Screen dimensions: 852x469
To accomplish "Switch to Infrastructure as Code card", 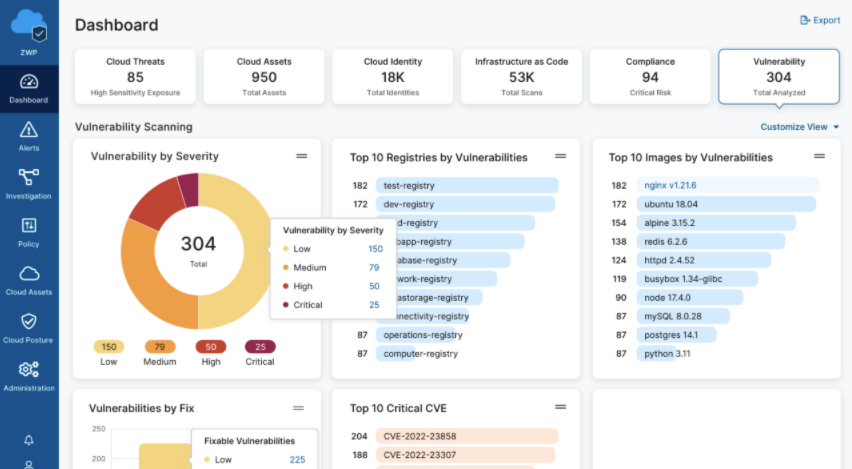I will click(x=521, y=76).
